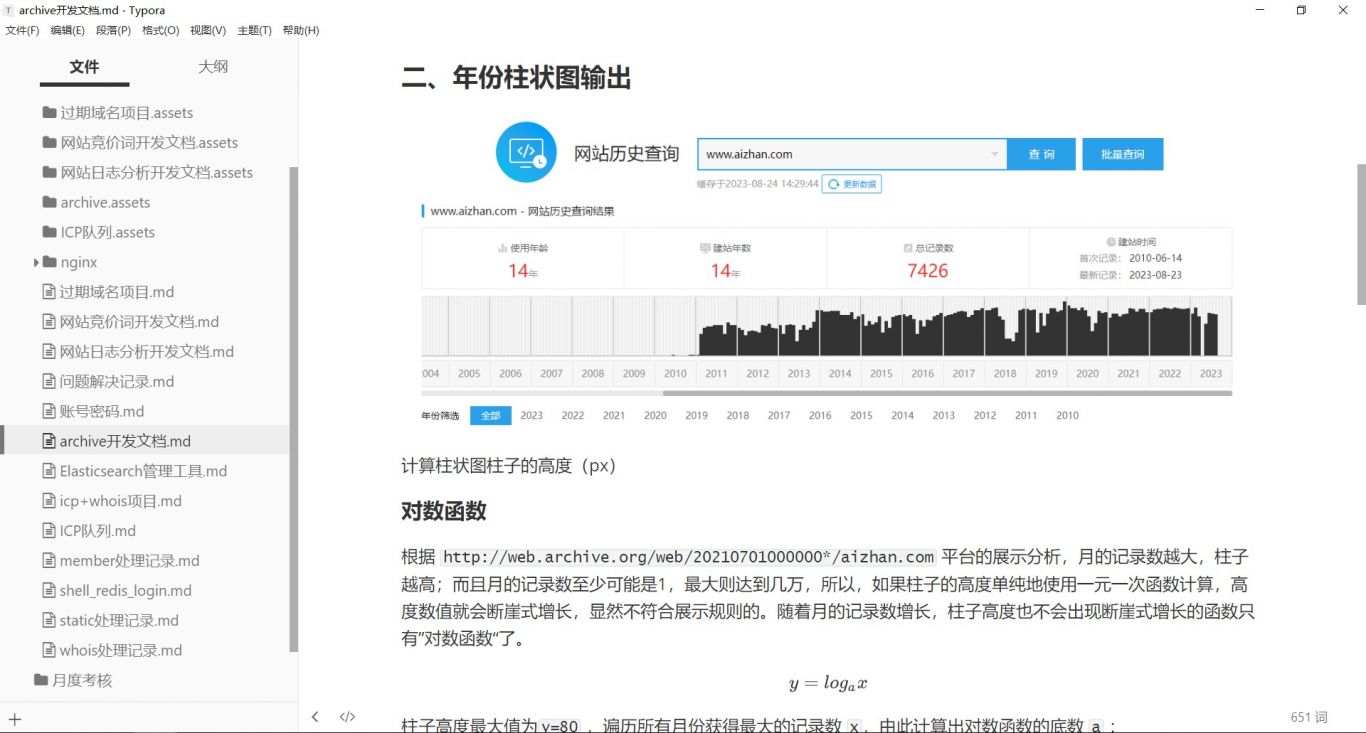Click the plus icon to add new file
This screenshot has height=733, width=1366.
(x=15, y=718)
